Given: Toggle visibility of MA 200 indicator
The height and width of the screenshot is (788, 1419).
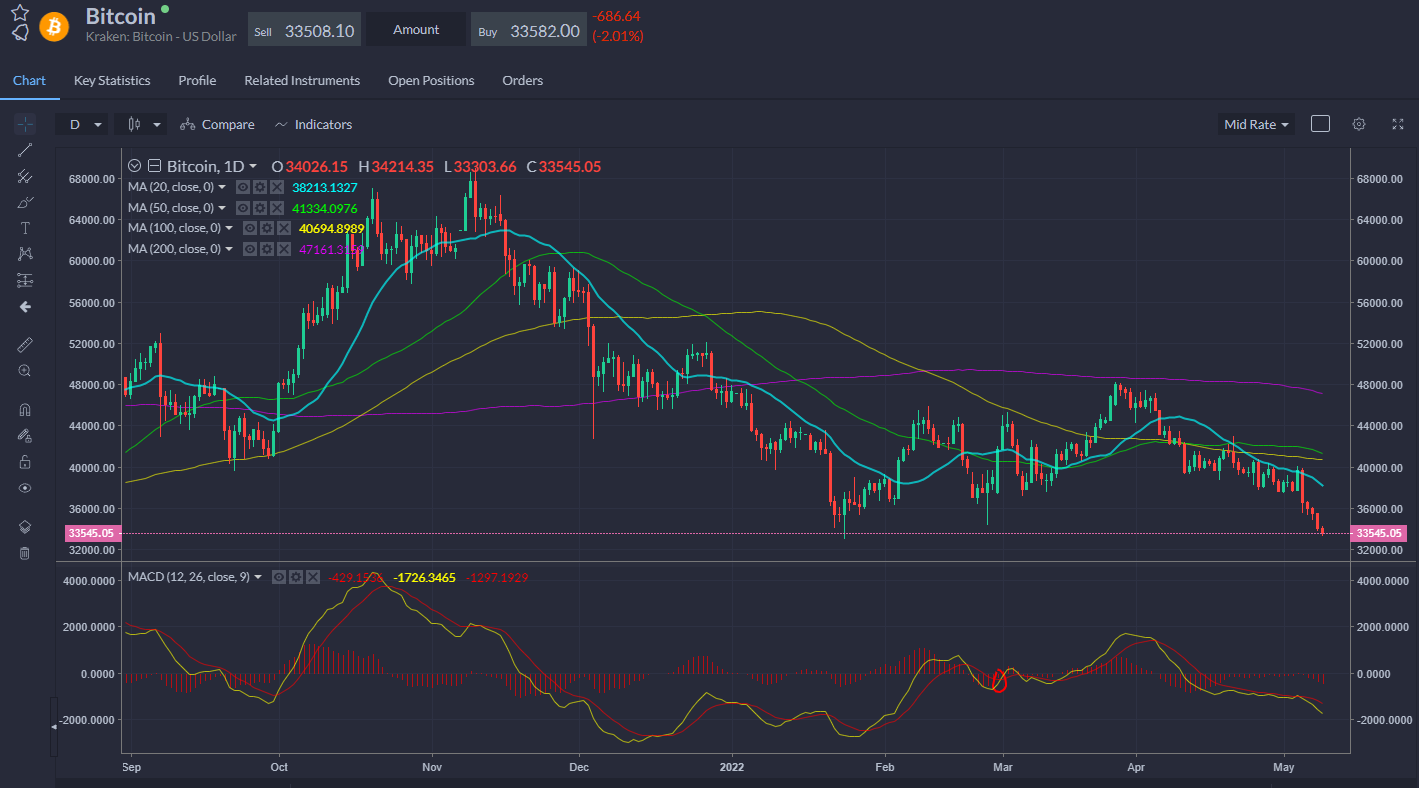Looking at the screenshot, I should pyautogui.click(x=250, y=249).
